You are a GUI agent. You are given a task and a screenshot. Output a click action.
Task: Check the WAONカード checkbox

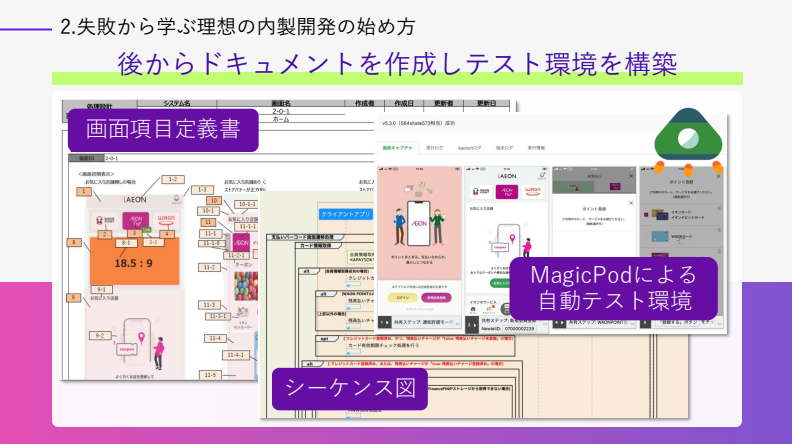(x=646, y=236)
